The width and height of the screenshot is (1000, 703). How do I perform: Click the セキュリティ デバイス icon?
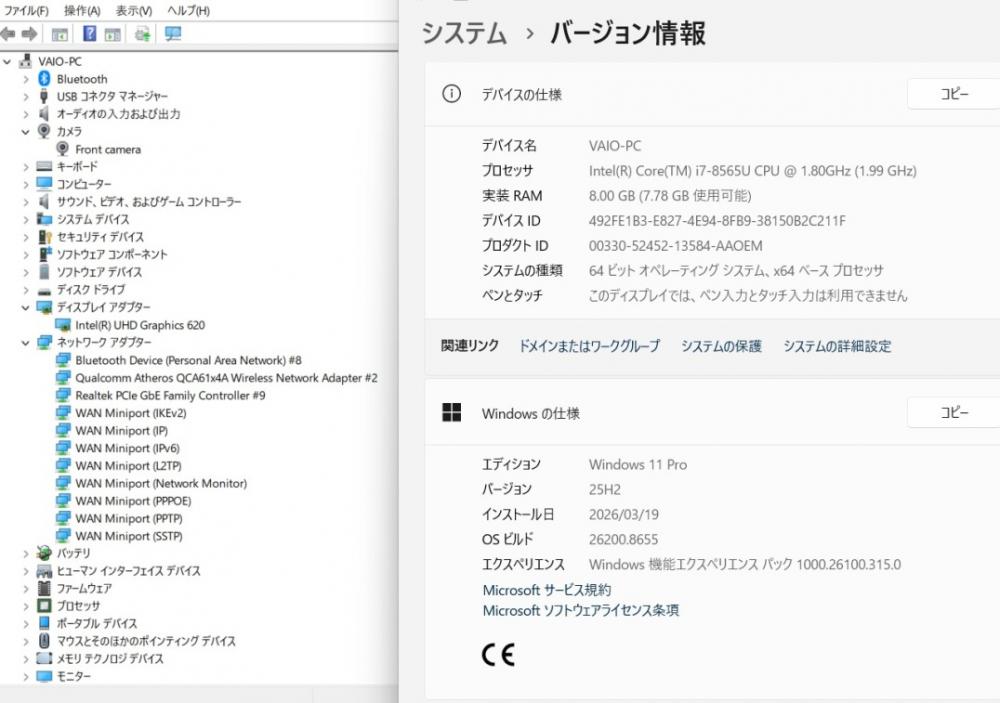(x=44, y=237)
